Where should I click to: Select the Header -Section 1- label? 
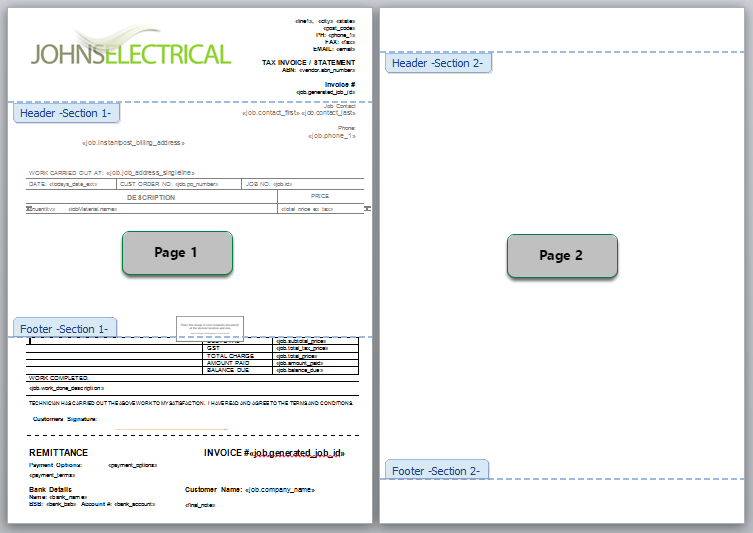pyautogui.click(x=66, y=113)
